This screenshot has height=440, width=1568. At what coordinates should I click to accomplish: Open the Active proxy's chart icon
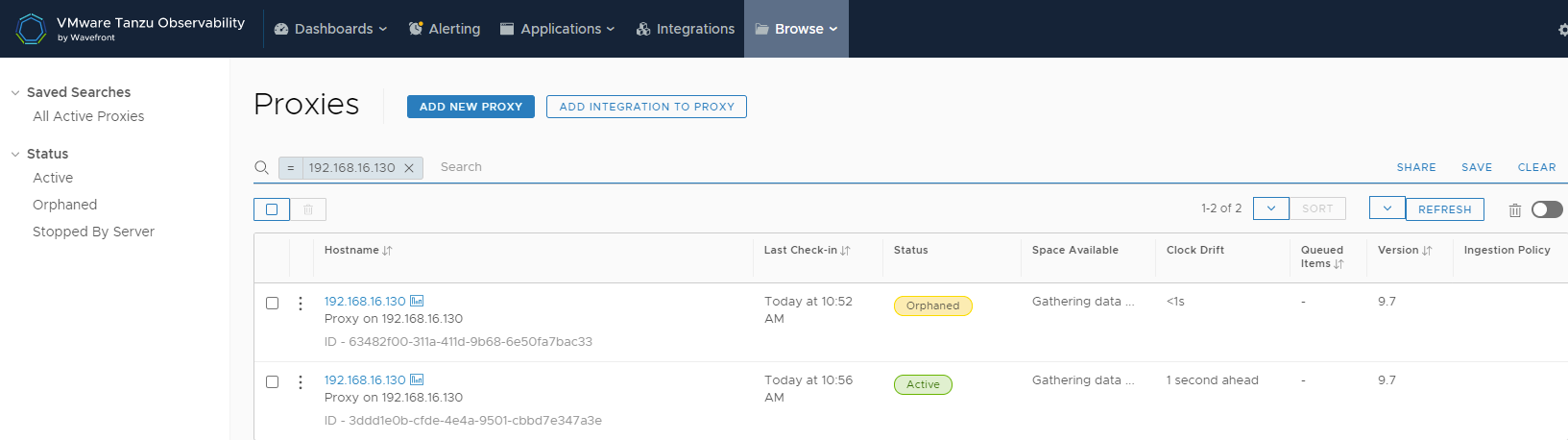417,380
